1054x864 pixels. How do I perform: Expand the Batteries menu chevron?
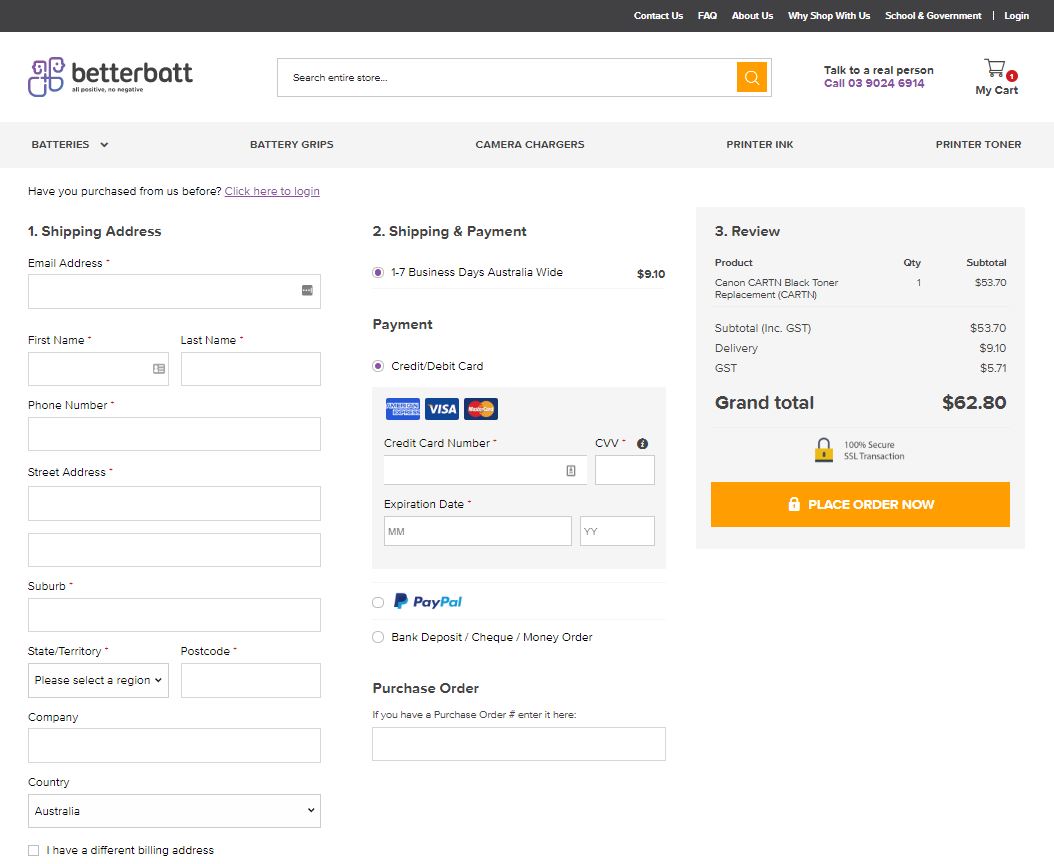(x=104, y=145)
